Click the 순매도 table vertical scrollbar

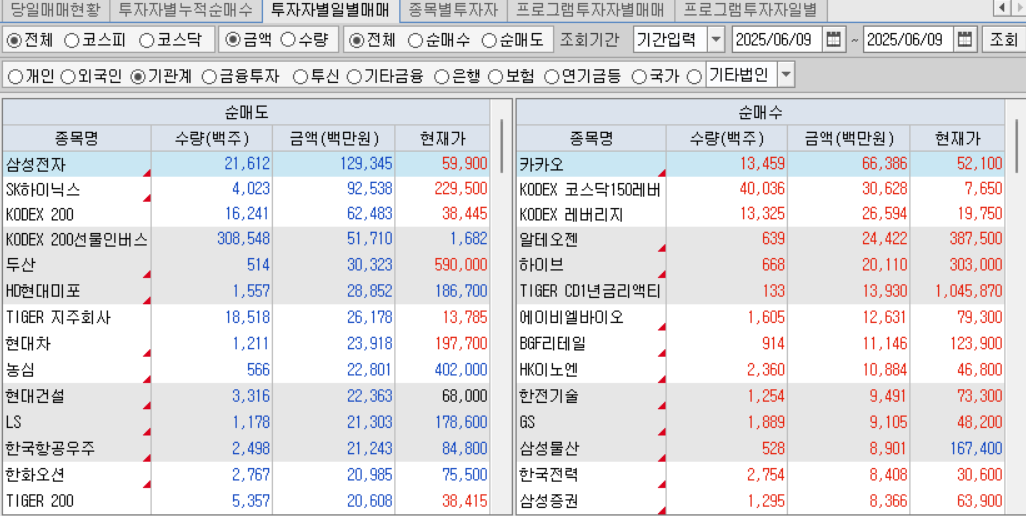point(501,146)
